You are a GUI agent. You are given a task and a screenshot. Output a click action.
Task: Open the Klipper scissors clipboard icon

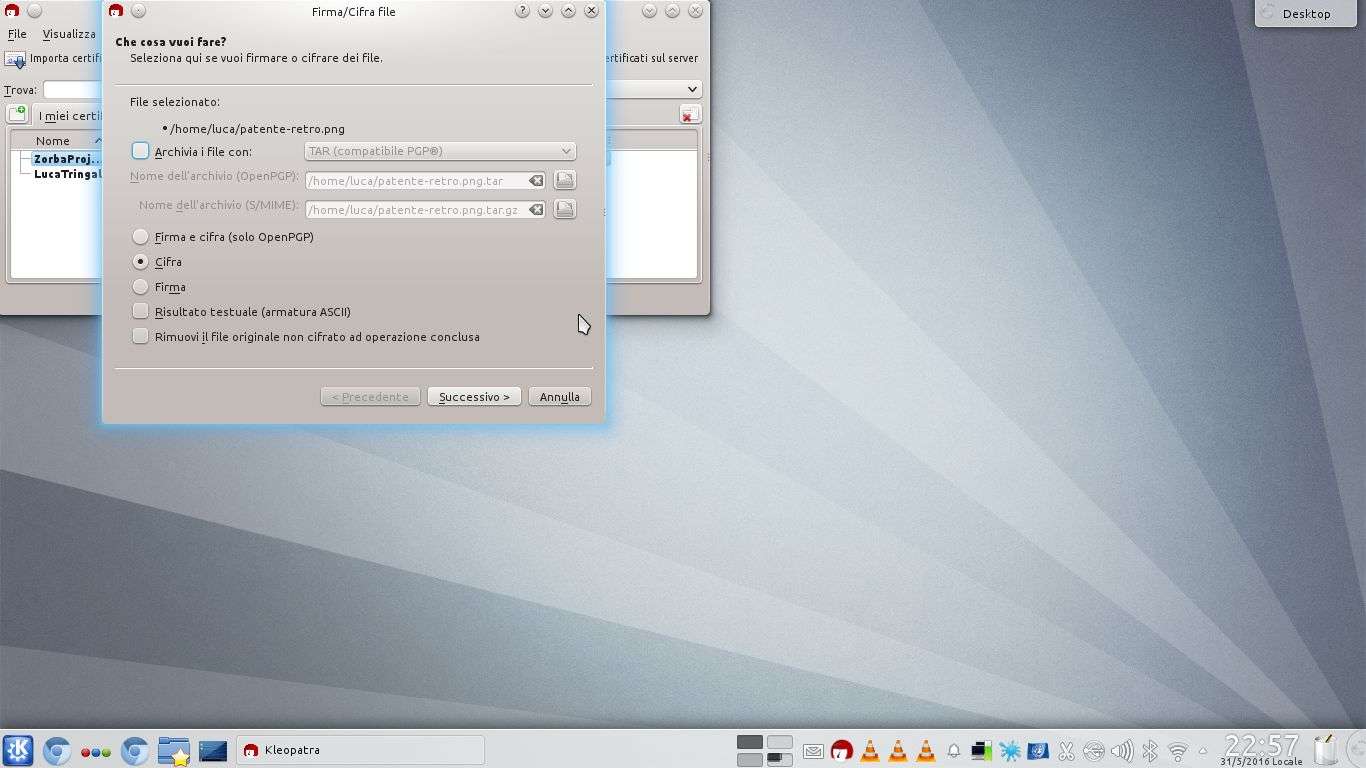coord(1066,750)
